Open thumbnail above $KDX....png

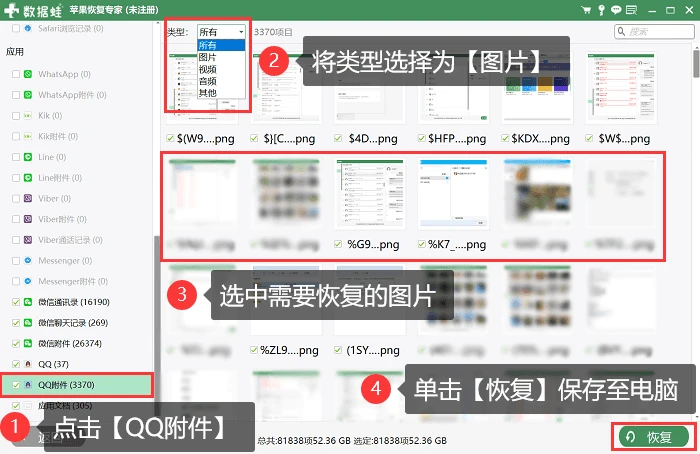coord(537,87)
